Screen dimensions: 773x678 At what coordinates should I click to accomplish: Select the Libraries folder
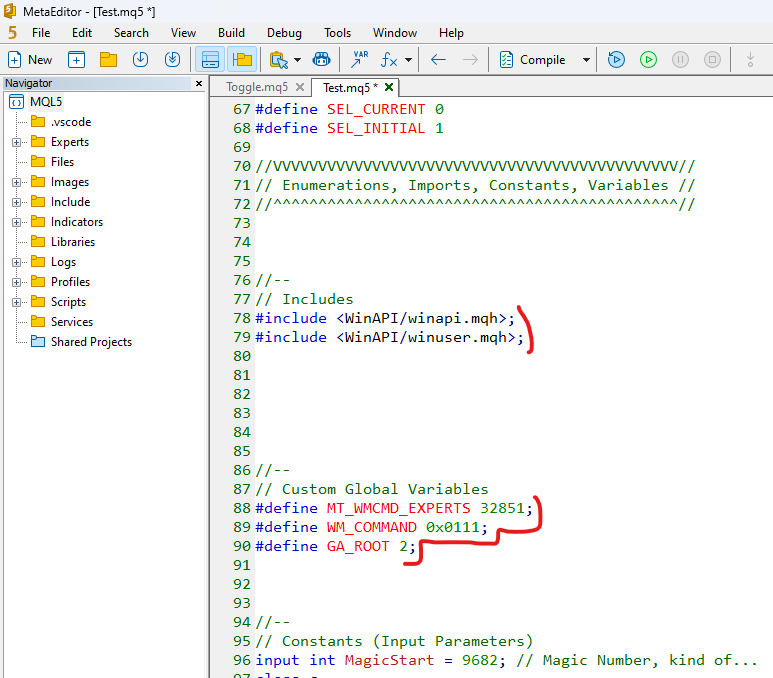click(72, 242)
